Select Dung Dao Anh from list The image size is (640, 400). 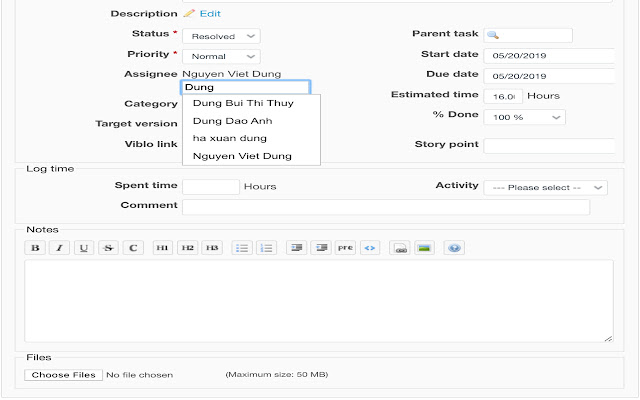tap(251, 121)
